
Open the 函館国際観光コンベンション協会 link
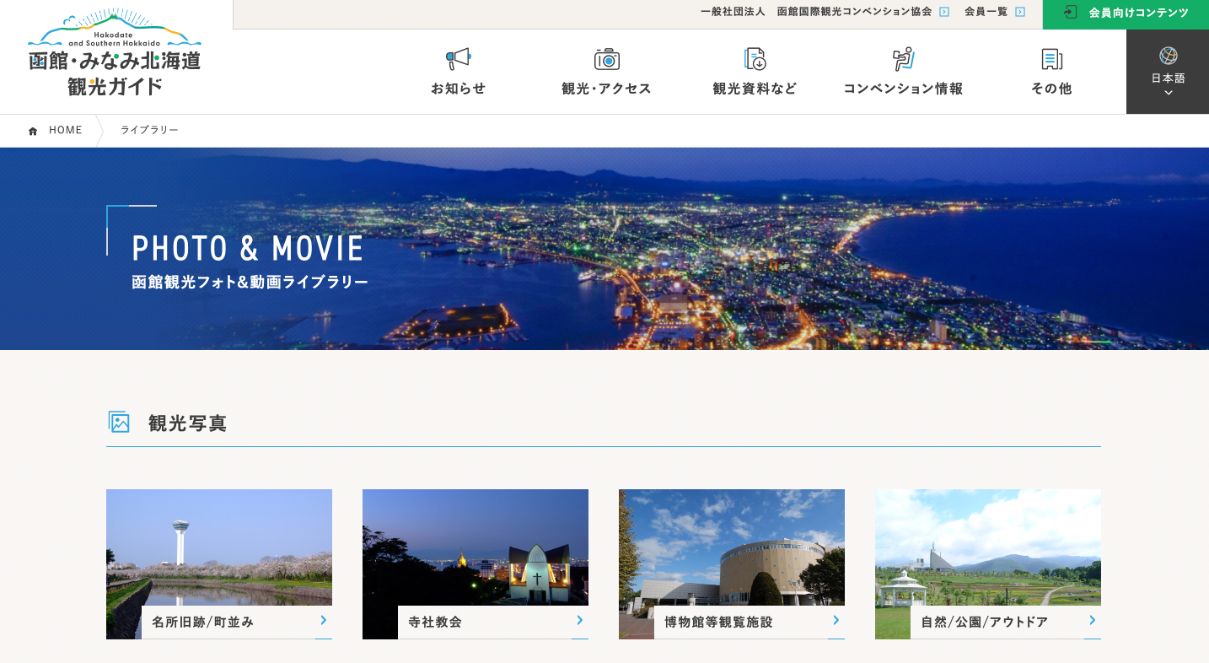[854, 12]
